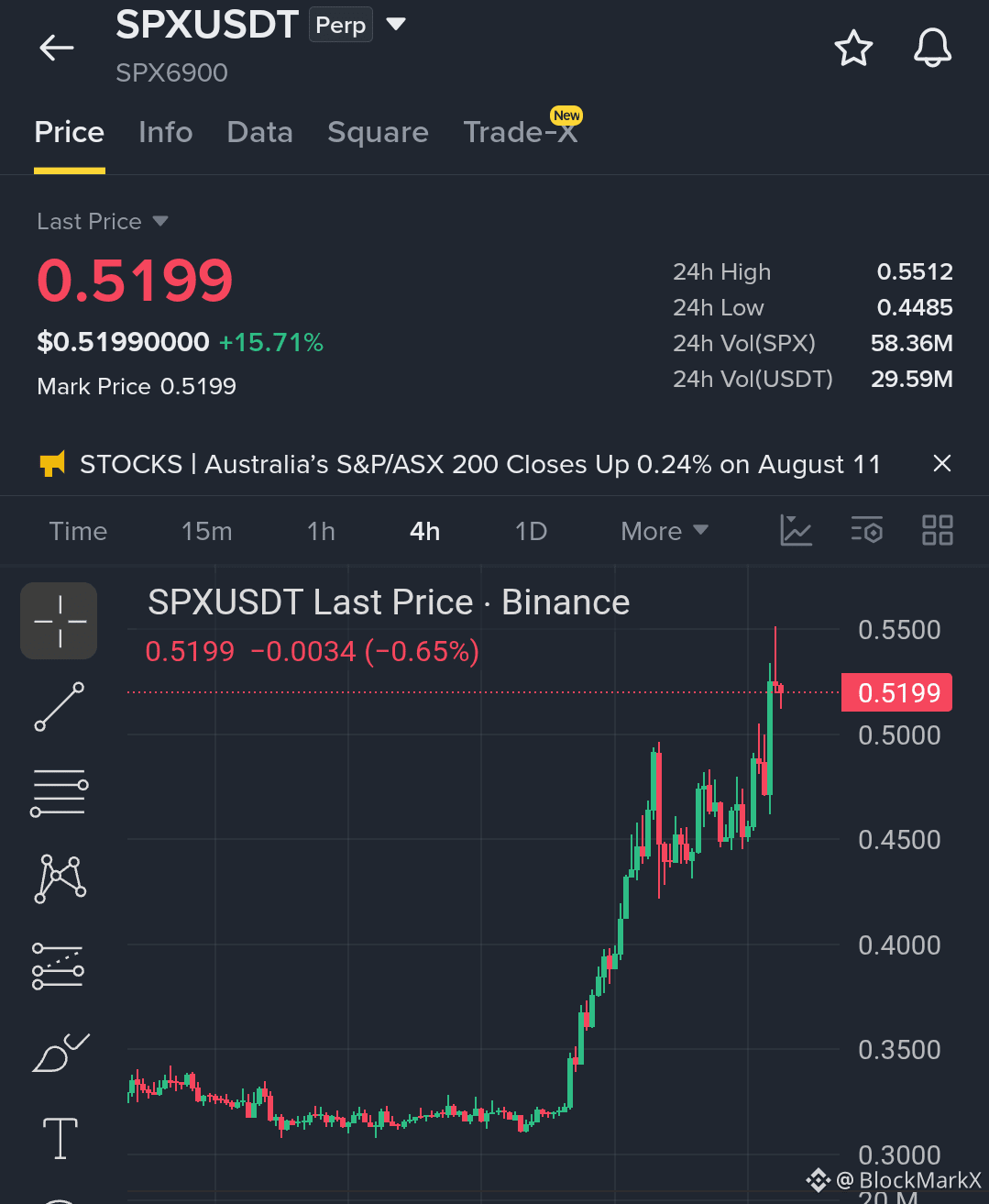Expand the SPXUSDT Perp pair dropdown arrow
This screenshot has height=1204, width=989.
(x=396, y=24)
